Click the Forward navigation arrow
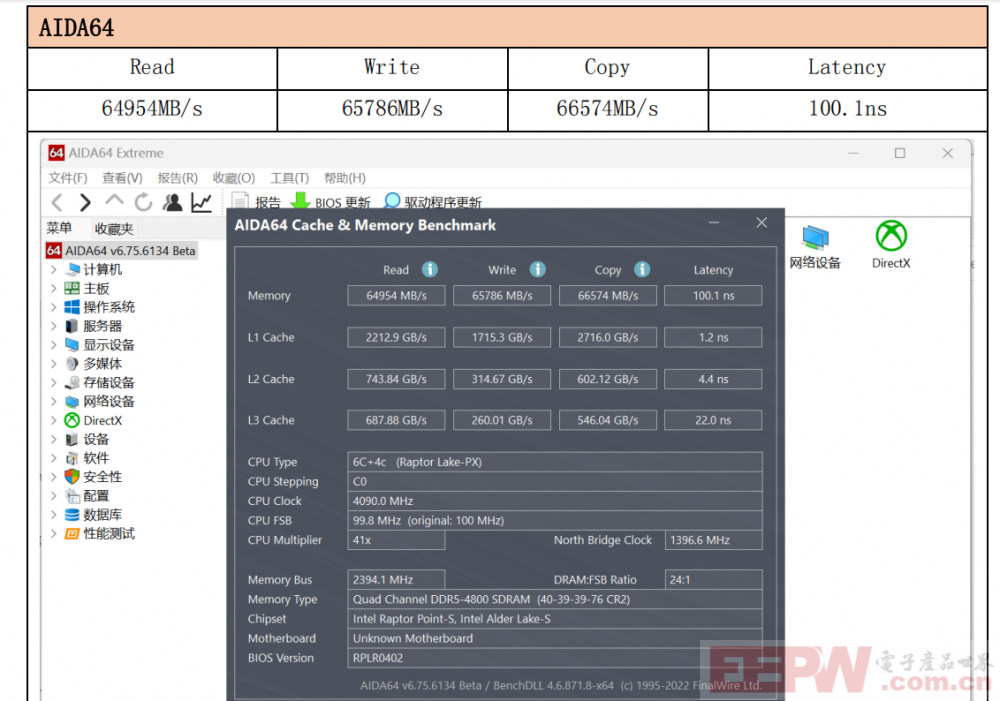 (x=85, y=203)
